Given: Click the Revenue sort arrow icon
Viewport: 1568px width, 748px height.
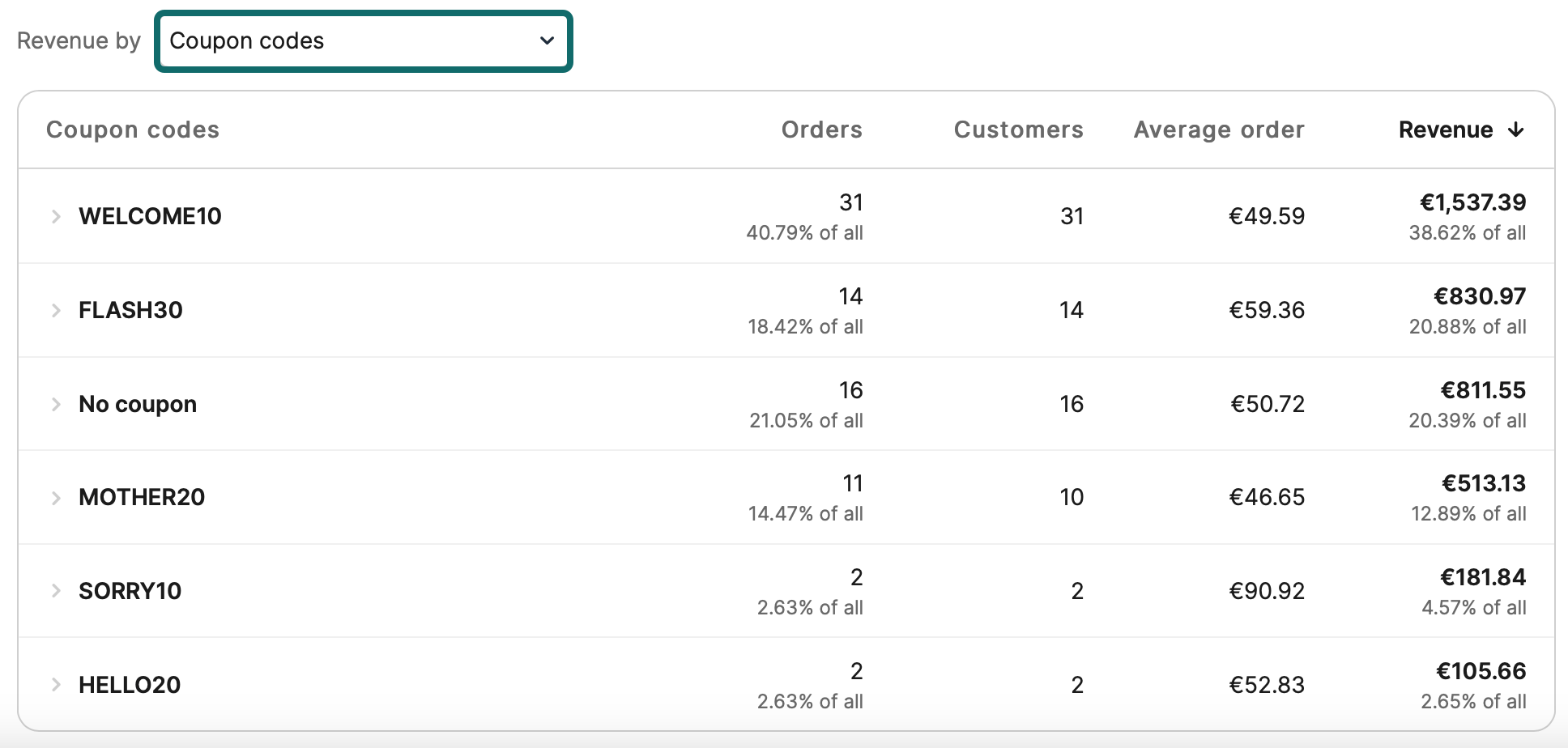Looking at the screenshot, I should coord(1516,130).
